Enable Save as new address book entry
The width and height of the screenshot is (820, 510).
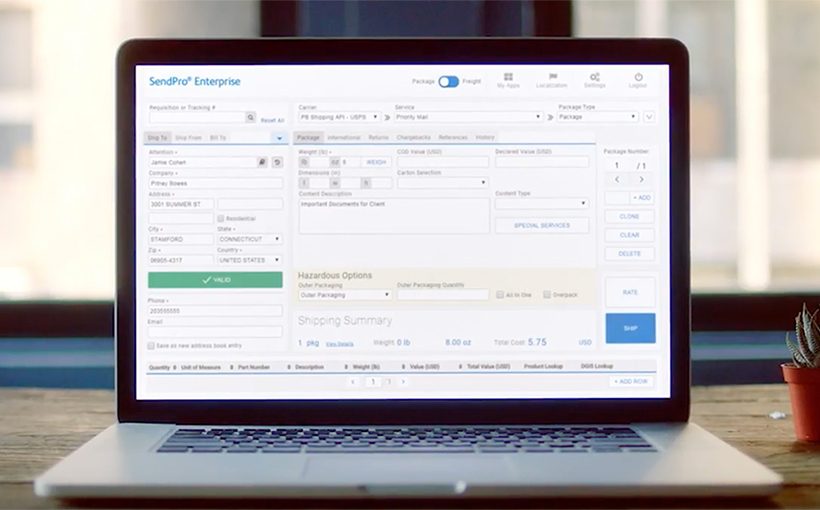(151, 345)
